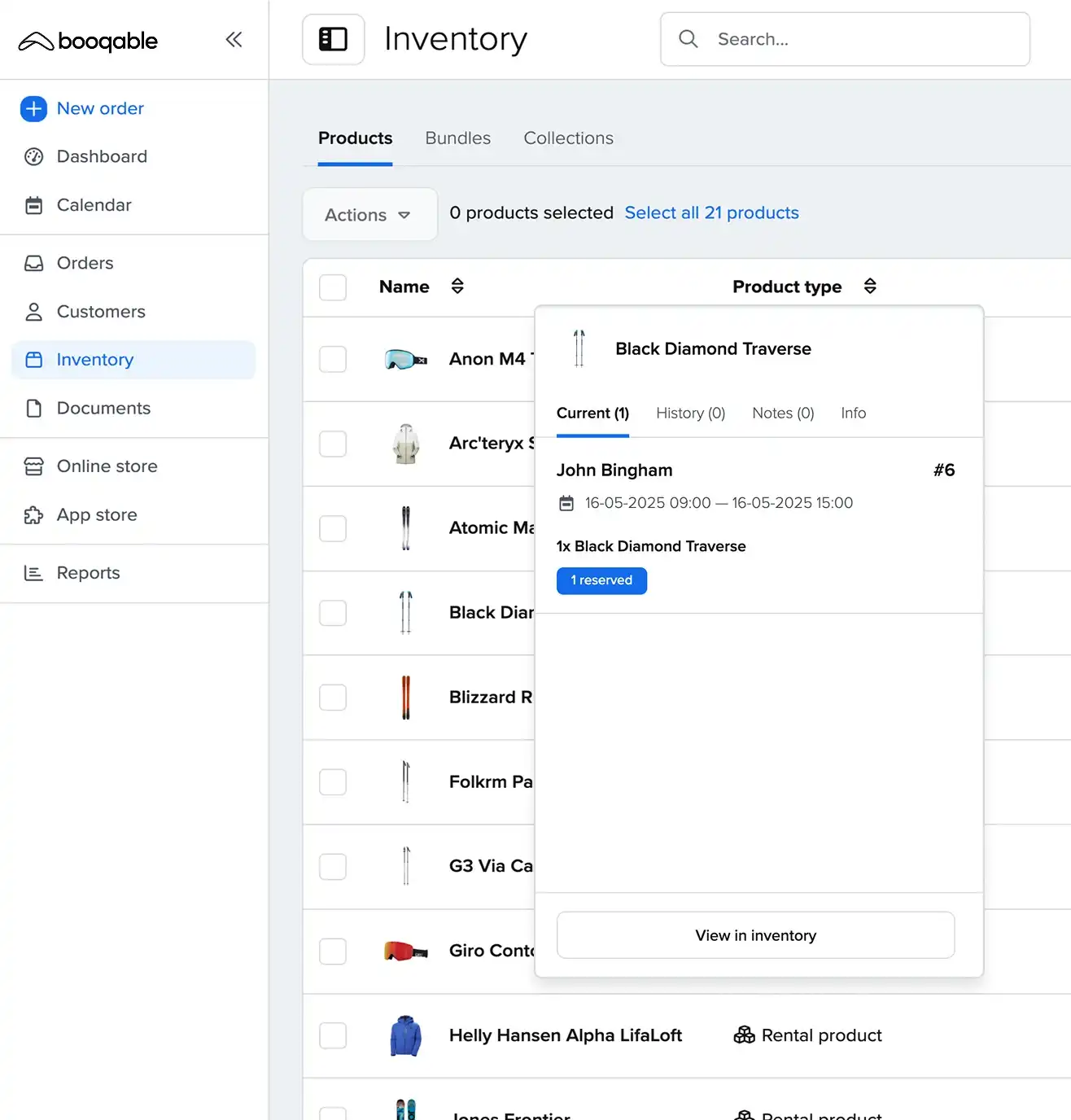
Task: Open Customers person icon
Action: click(33, 312)
